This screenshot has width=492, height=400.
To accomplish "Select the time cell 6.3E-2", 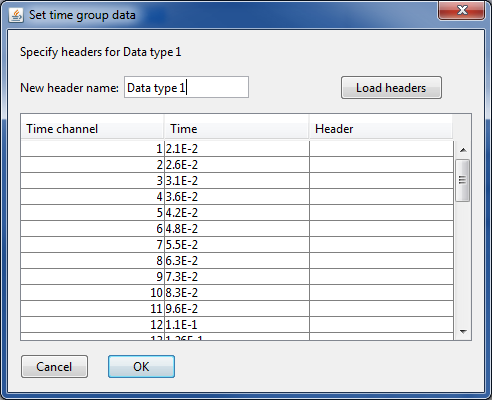I will tap(237, 261).
